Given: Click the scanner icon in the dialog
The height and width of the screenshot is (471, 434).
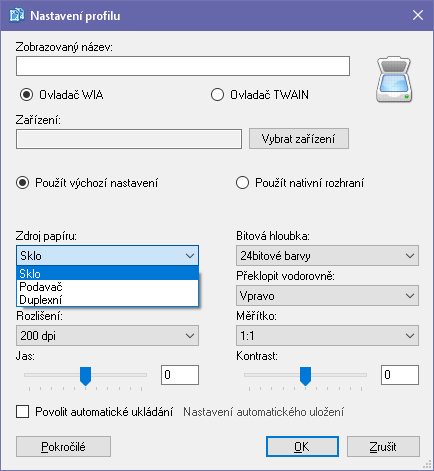Looking at the screenshot, I should pos(394,79).
